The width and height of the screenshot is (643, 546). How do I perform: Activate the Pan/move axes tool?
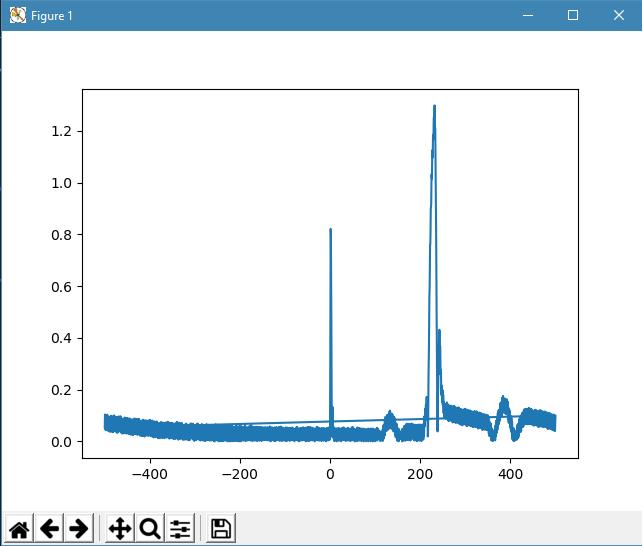coord(120,528)
